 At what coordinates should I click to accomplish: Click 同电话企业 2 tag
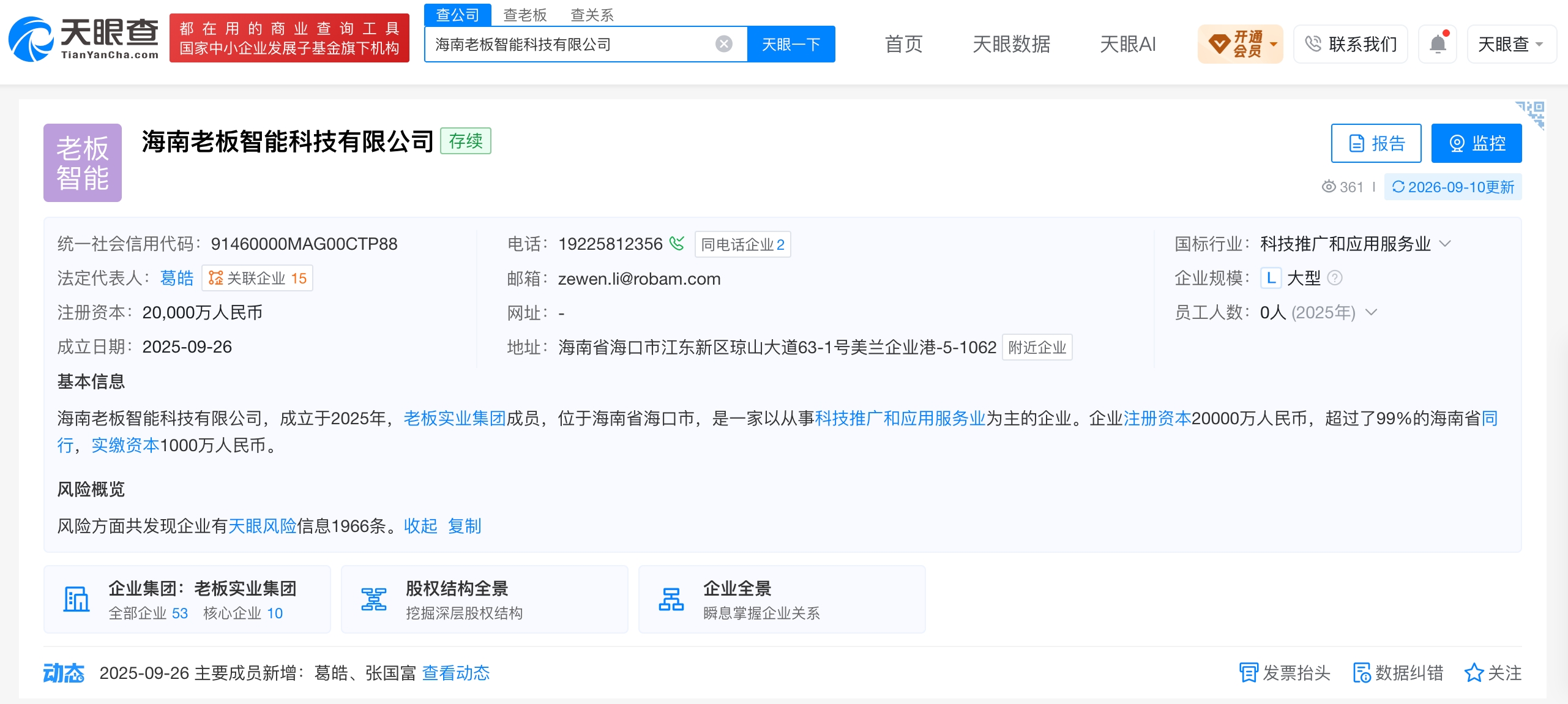click(x=742, y=244)
